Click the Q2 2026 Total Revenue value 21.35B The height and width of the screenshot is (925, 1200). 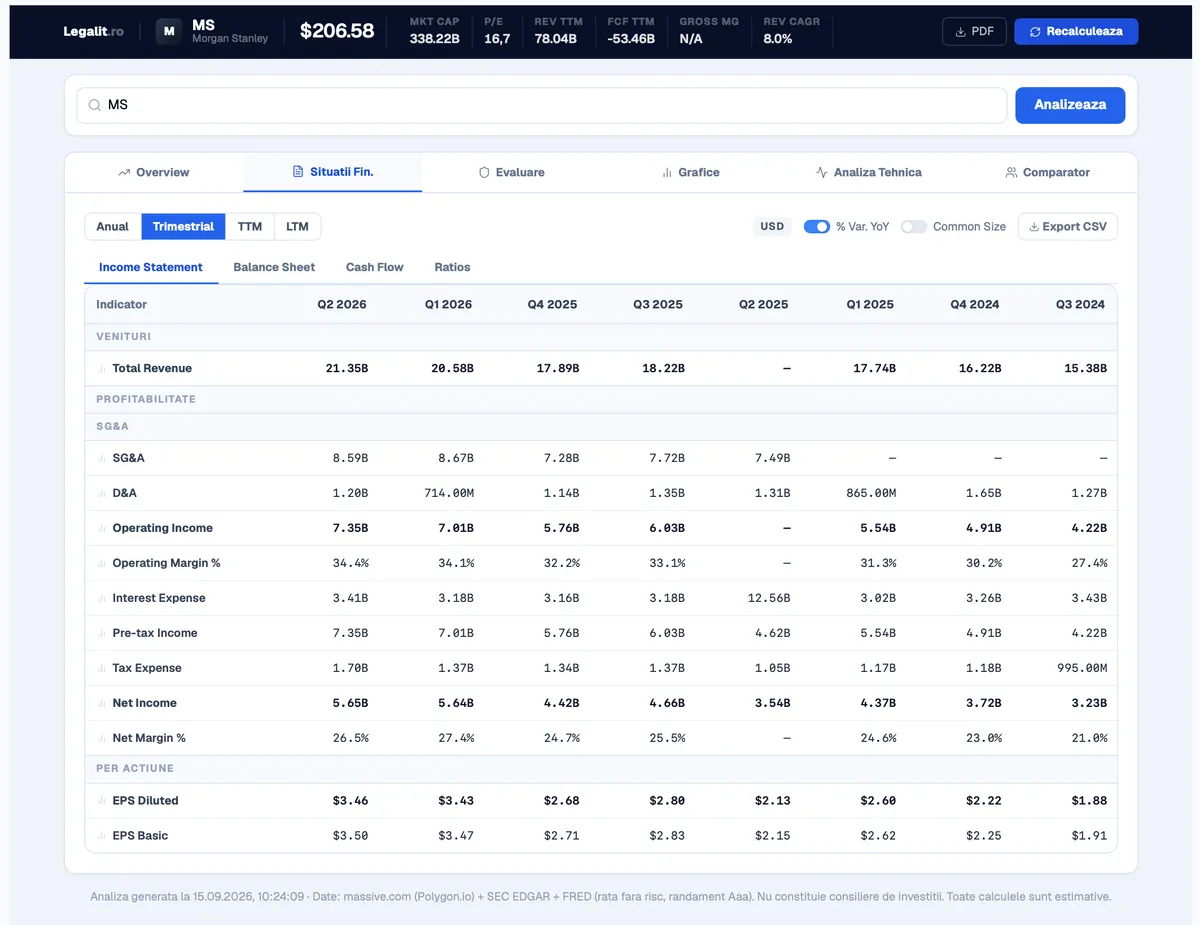346,369
